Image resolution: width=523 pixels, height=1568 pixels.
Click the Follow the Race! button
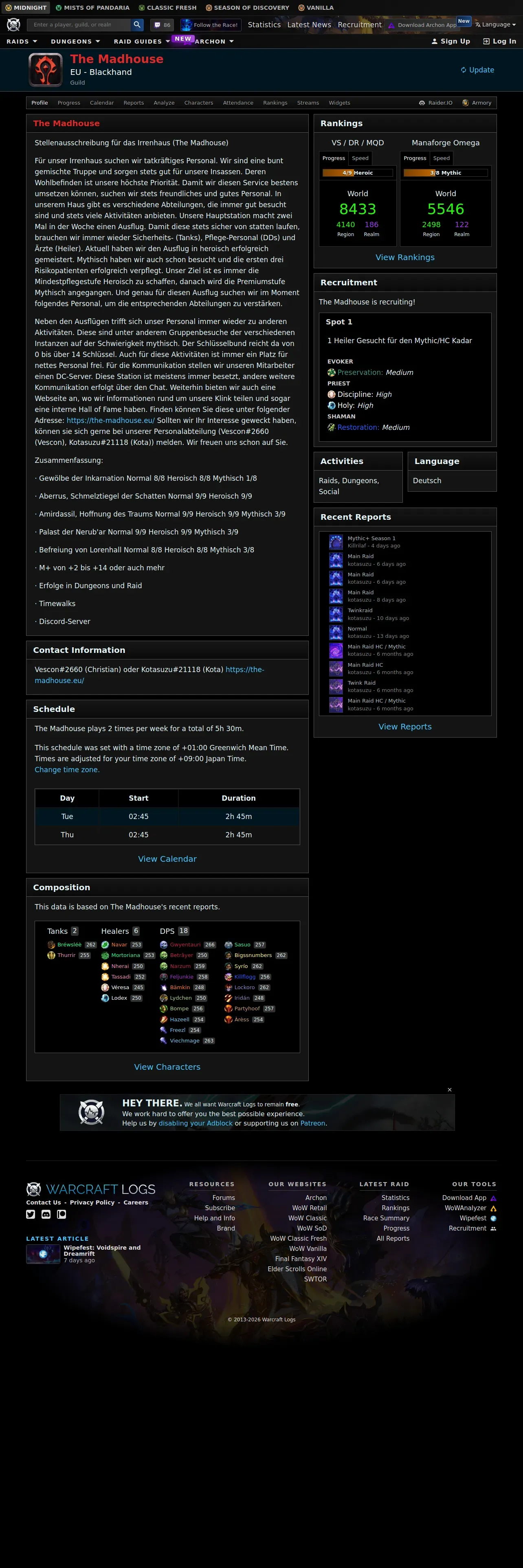[x=211, y=25]
